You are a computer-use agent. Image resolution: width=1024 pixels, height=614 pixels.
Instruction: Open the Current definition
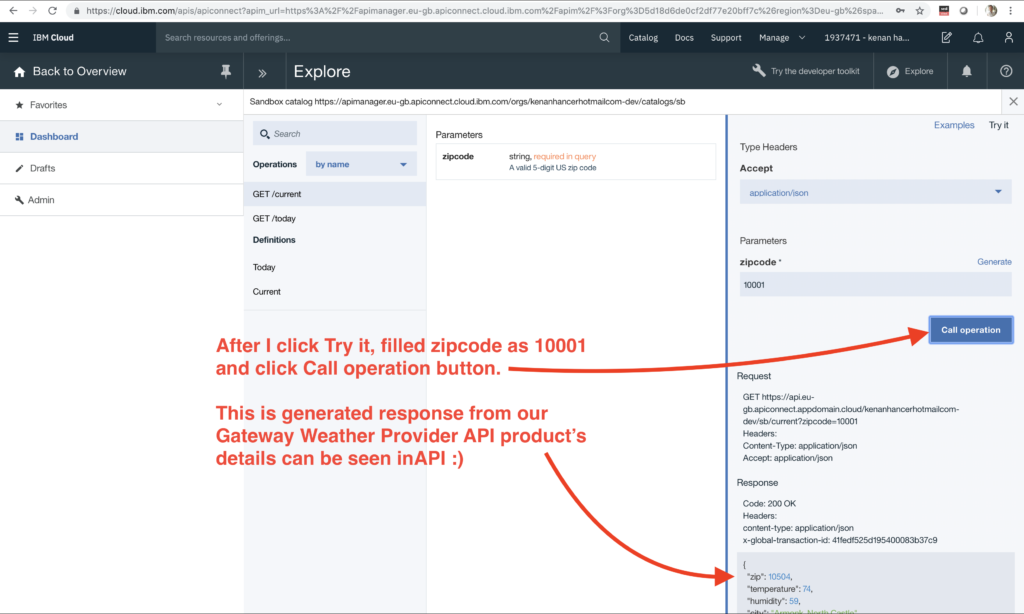266,291
